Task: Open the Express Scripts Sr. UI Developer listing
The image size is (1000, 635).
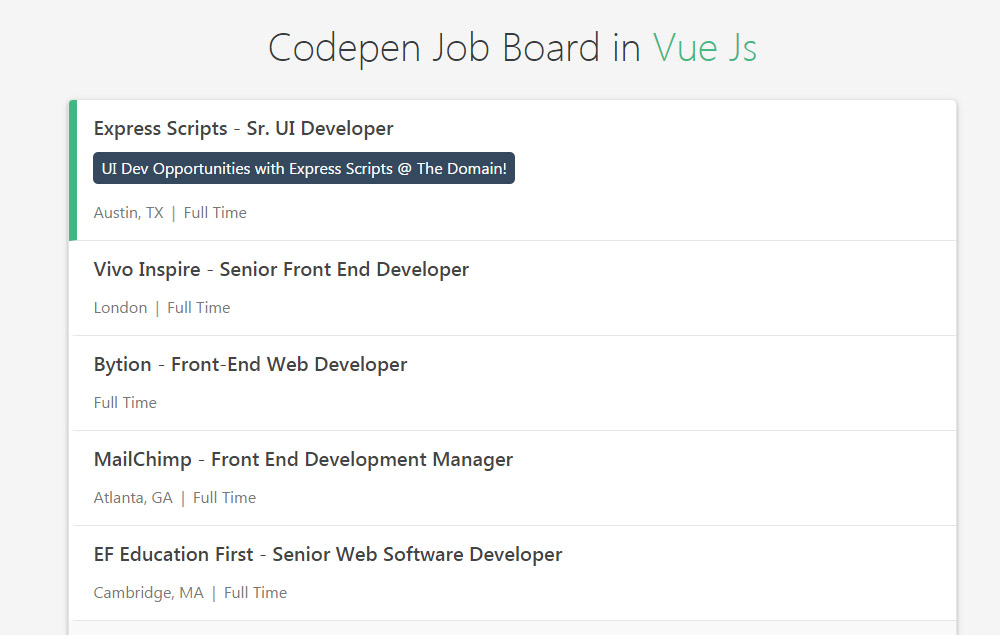Action: [x=243, y=128]
